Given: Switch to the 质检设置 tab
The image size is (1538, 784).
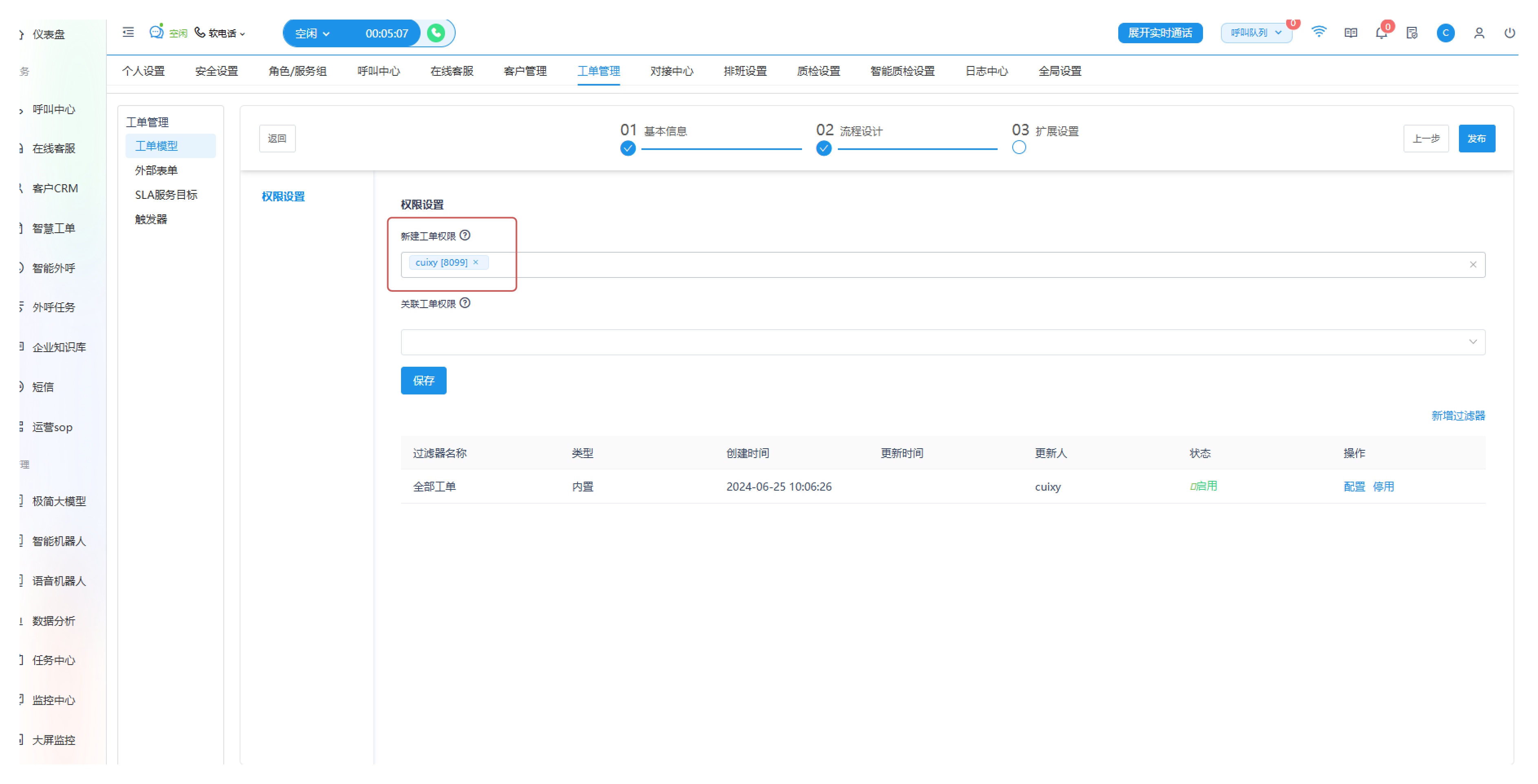Looking at the screenshot, I should pyautogui.click(x=818, y=71).
